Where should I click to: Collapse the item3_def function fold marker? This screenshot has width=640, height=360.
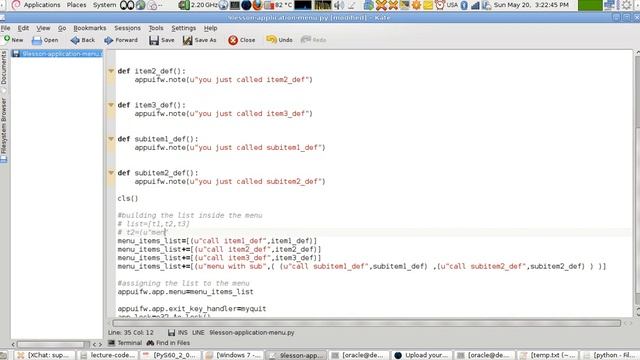(x=111, y=105)
